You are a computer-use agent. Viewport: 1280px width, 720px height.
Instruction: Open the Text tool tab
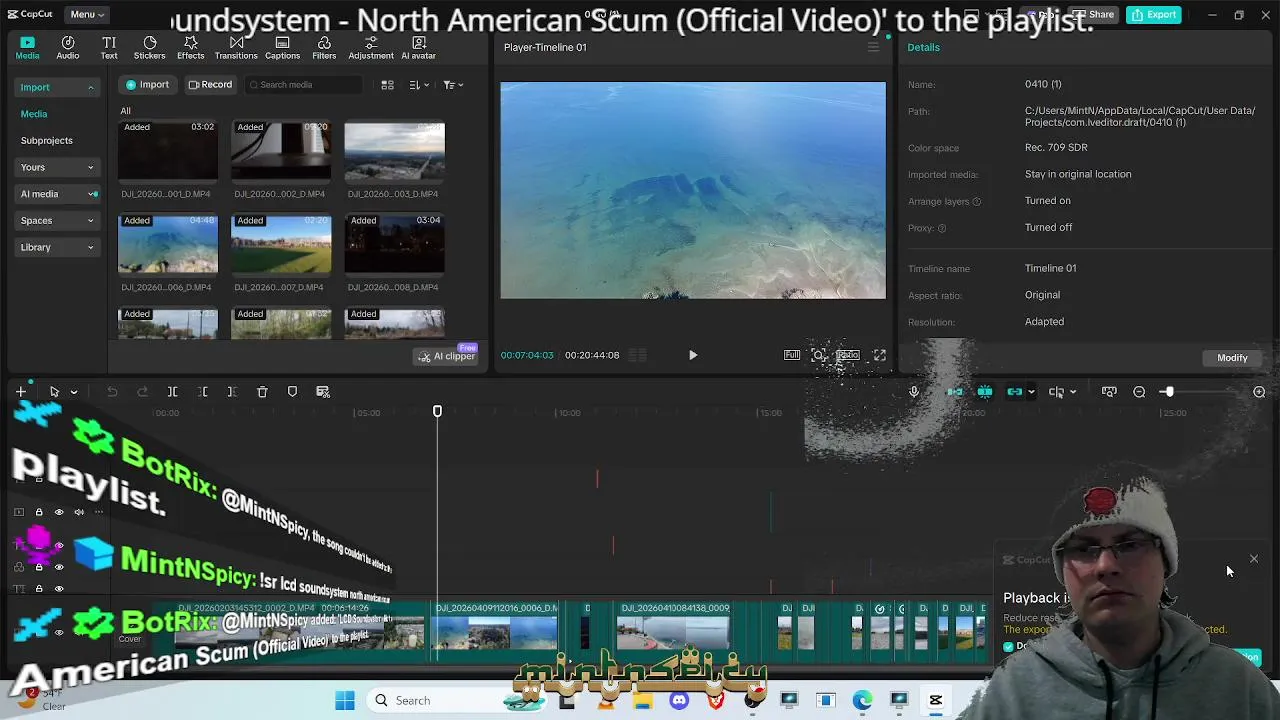coord(109,48)
